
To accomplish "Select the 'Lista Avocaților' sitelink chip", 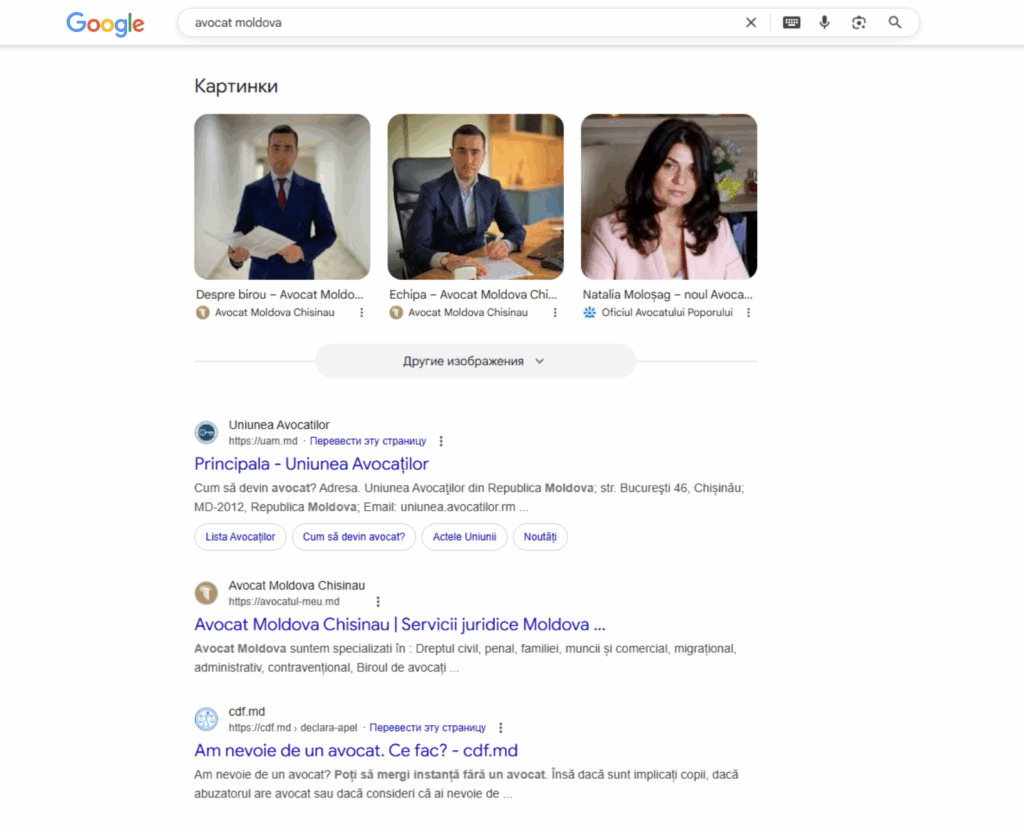I will [240, 537].
